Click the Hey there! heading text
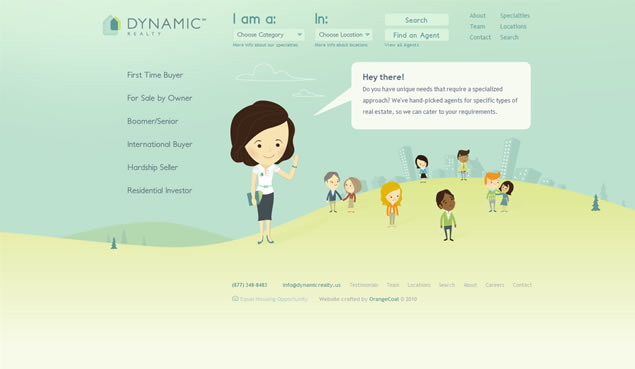This screenshot has width=635, height=369. [383, 77]
